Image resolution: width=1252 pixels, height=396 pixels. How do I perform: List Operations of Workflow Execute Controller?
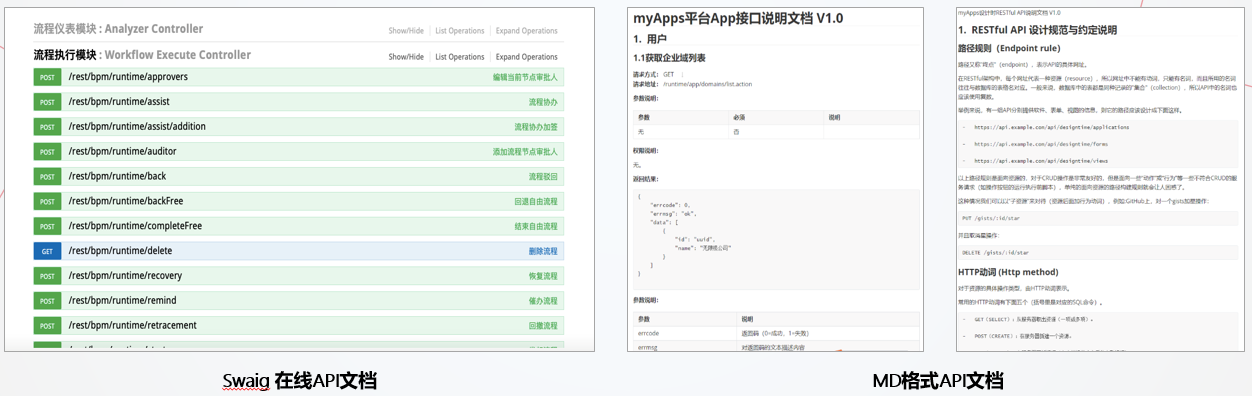(x=460, y=57)
